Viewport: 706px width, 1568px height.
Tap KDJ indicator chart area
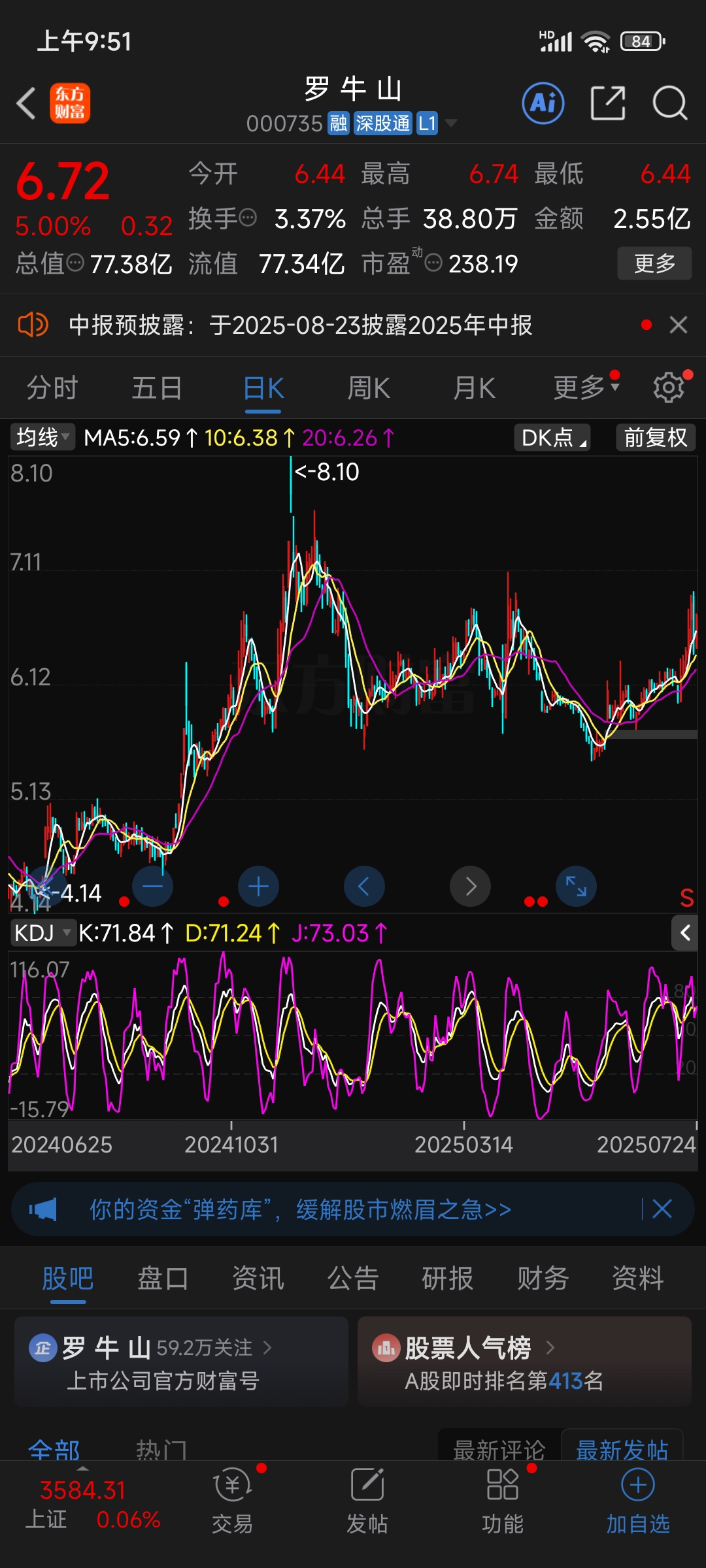click(x=353, y=1036)
